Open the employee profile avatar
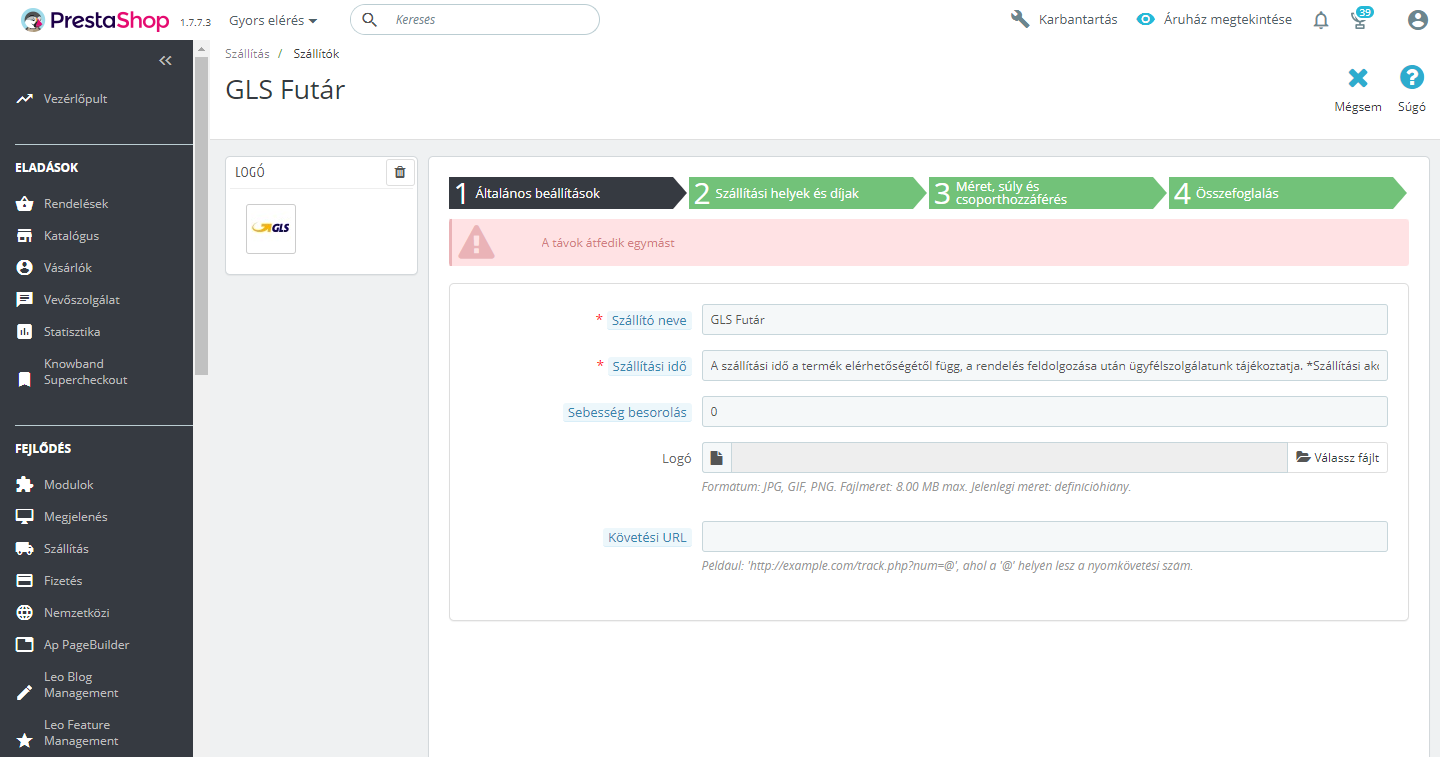The image size is (1440, 757). coord(1417,20)
